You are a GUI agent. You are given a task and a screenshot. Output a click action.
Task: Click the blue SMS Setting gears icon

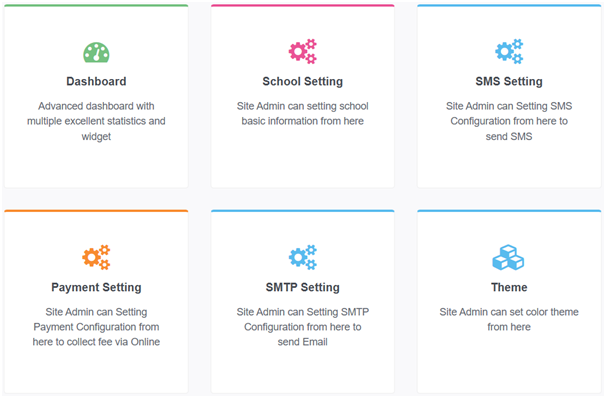(x=509, y=51)
